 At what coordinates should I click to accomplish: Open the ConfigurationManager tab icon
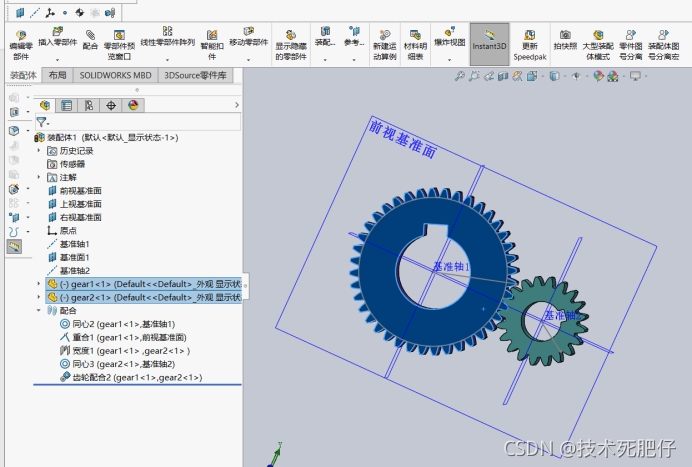pyautogui.click(x=89, y=105)
